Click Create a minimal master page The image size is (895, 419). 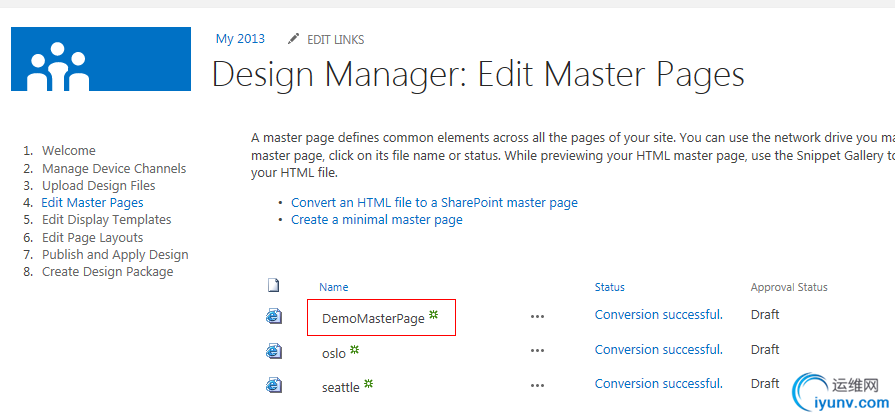point(377,220)
